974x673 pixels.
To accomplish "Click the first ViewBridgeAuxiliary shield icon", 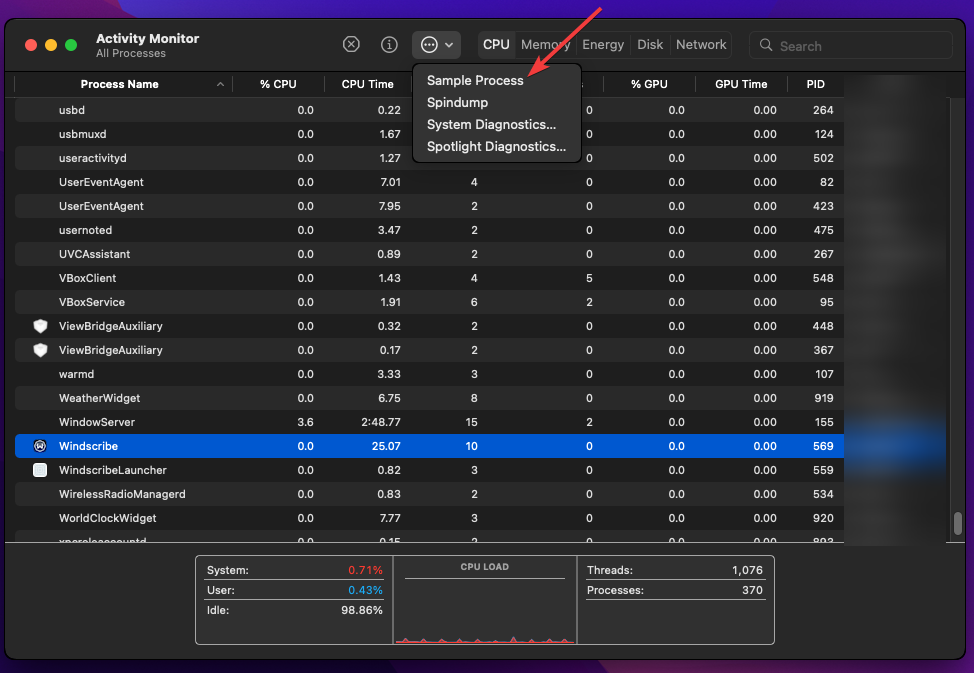I will 40,326.
